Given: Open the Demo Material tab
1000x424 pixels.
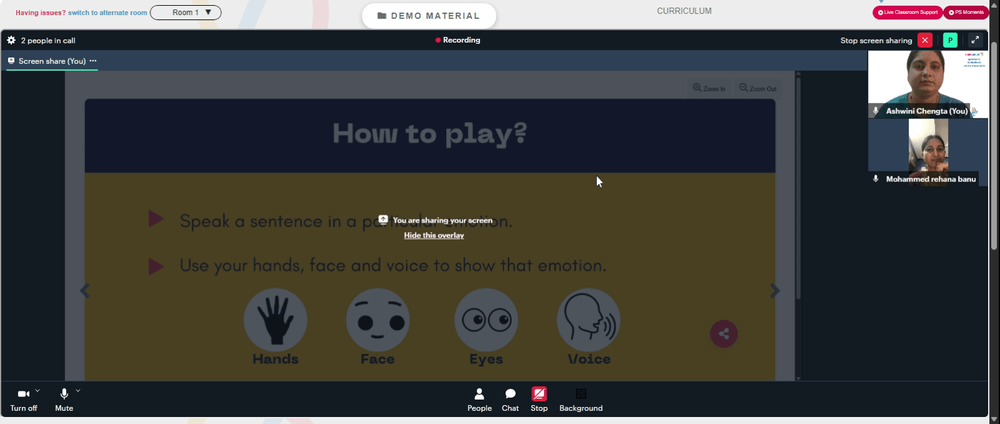Looking at the screenshot, I should pos(428,16).
